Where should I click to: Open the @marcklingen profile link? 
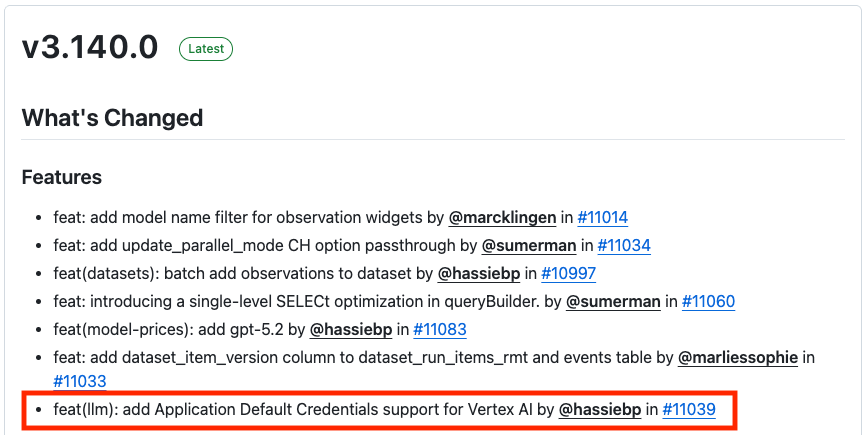click(x=502, y=217)
